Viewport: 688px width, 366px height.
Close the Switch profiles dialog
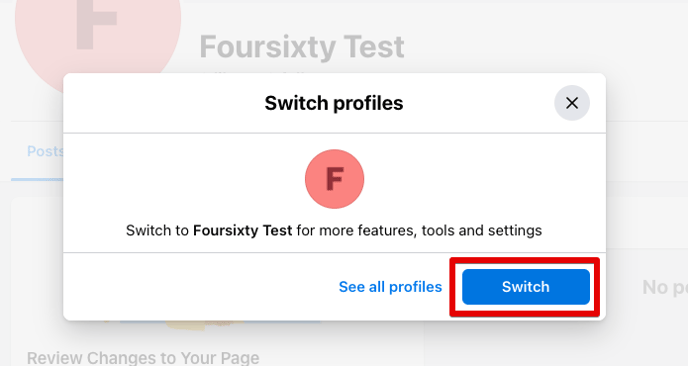pos(572,103)
